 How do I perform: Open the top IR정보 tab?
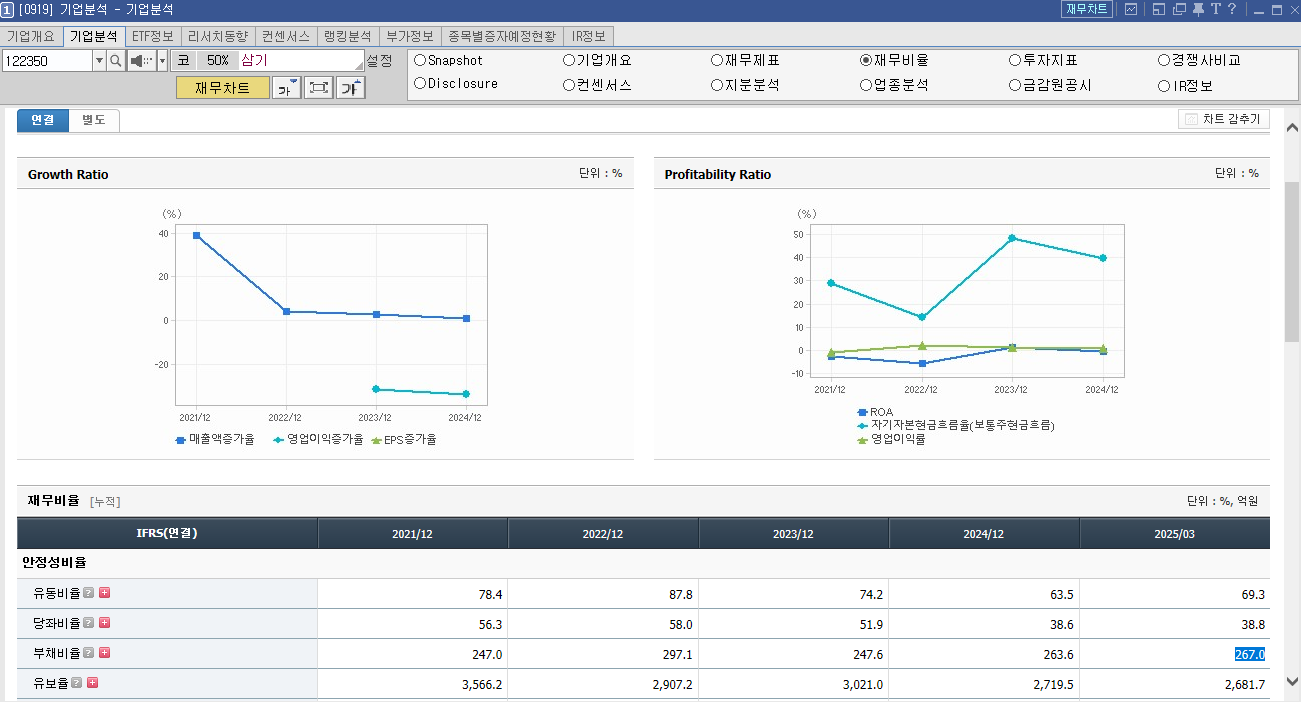589,36
